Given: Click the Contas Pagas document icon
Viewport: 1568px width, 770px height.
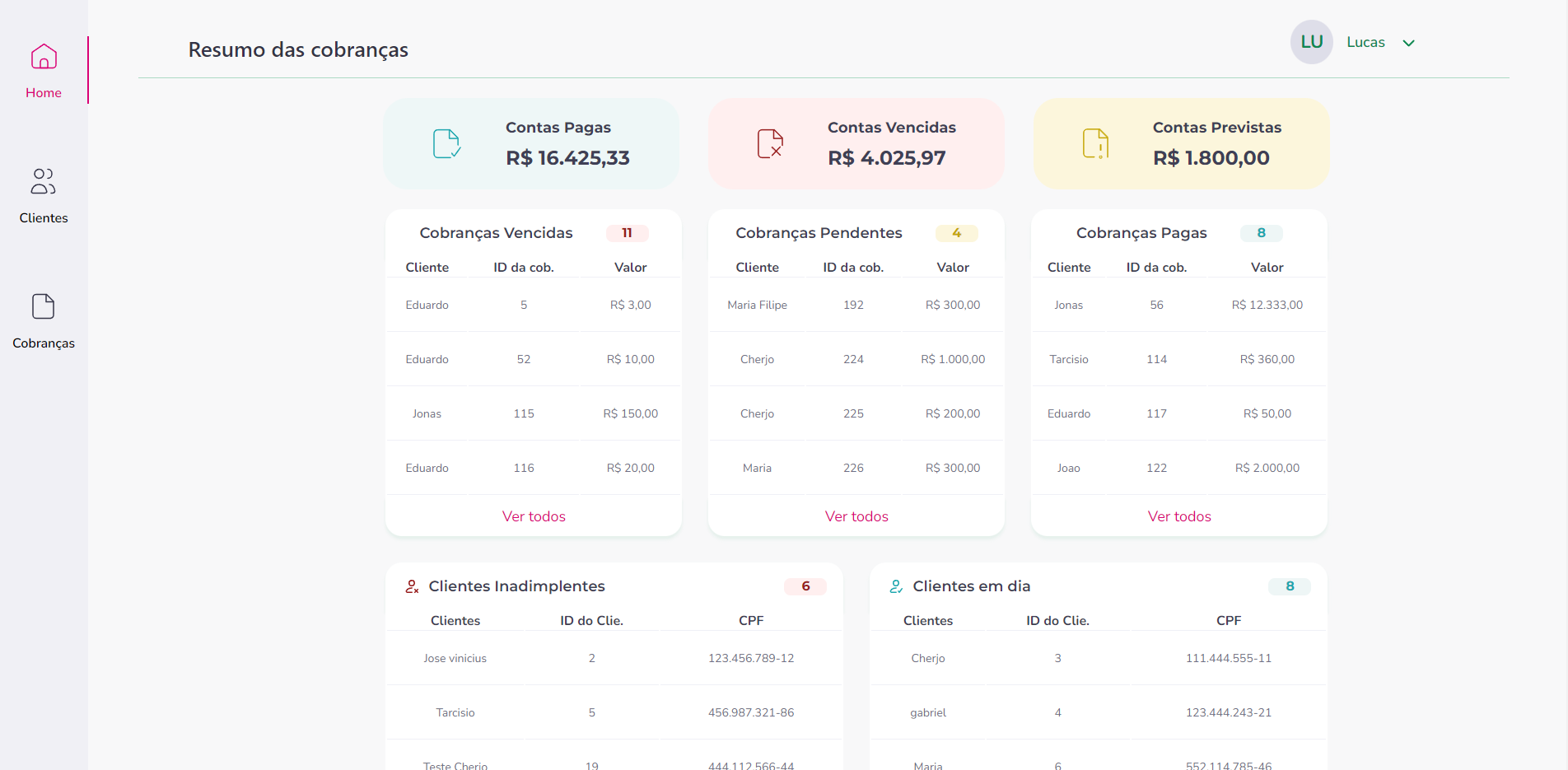Looking at the screenshot, I should (x=446, y=143).
